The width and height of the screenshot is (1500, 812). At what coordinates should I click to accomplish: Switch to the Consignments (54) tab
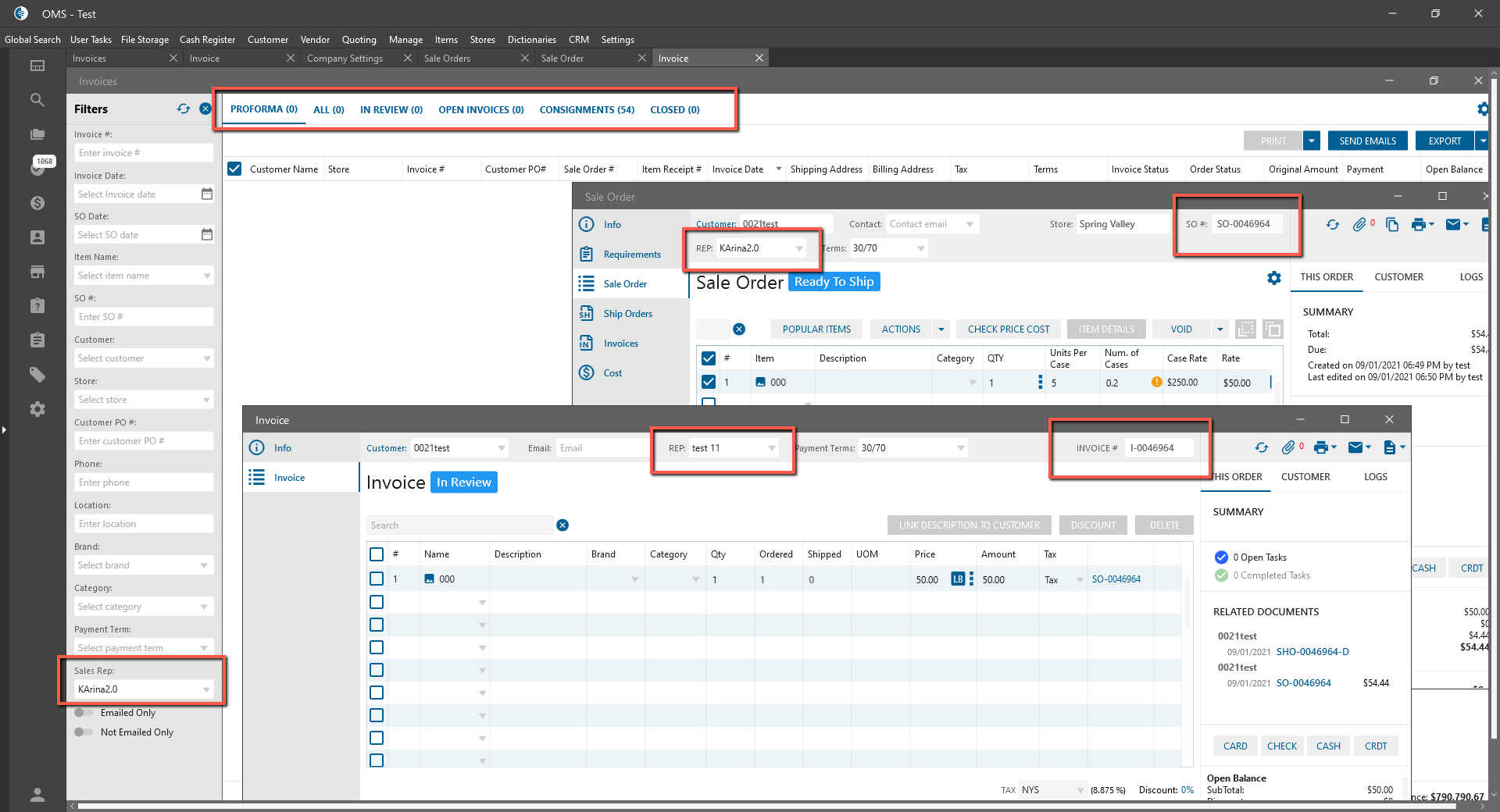click(x=587, y=110)
